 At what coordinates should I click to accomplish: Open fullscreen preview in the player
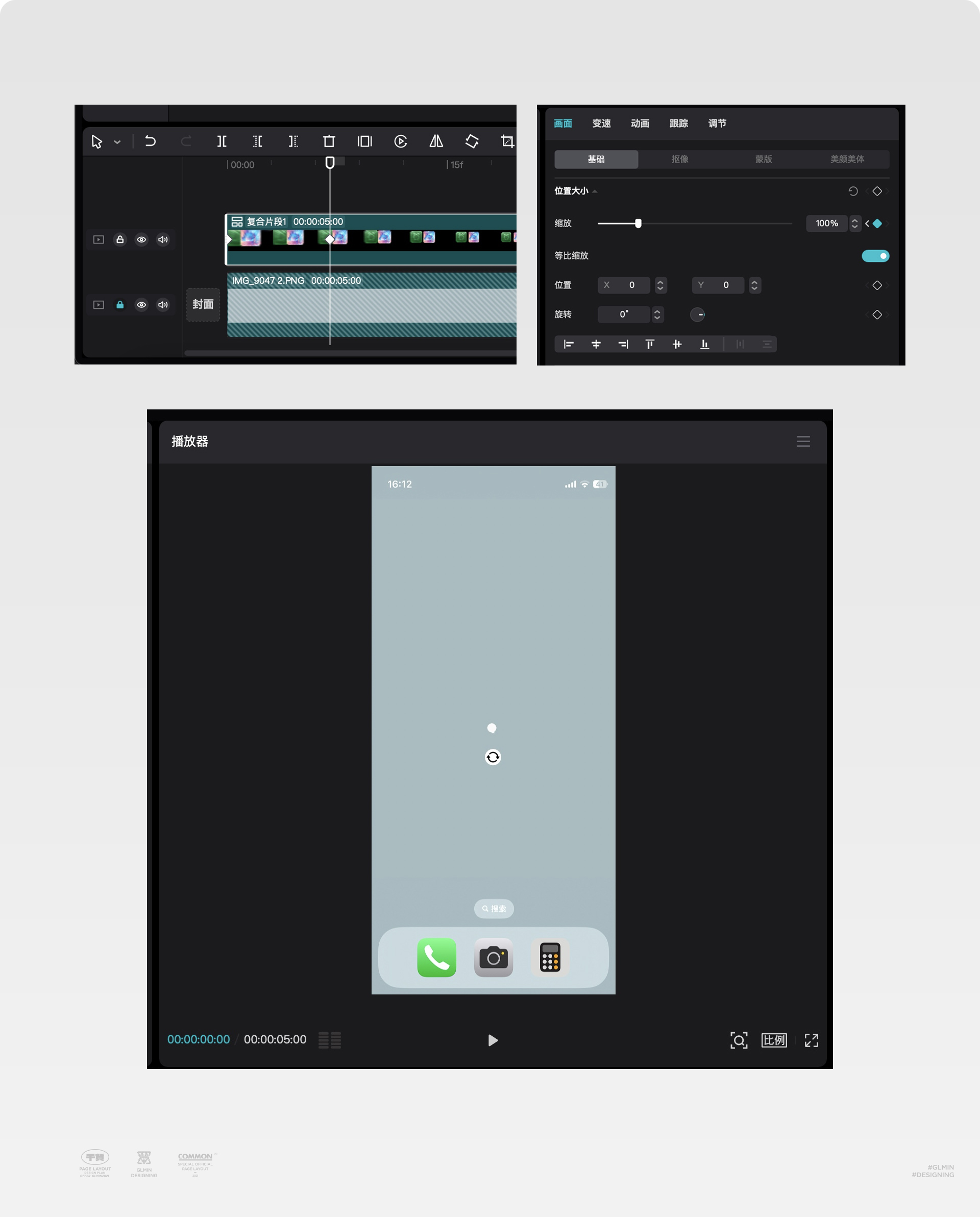coord(811,1040)
